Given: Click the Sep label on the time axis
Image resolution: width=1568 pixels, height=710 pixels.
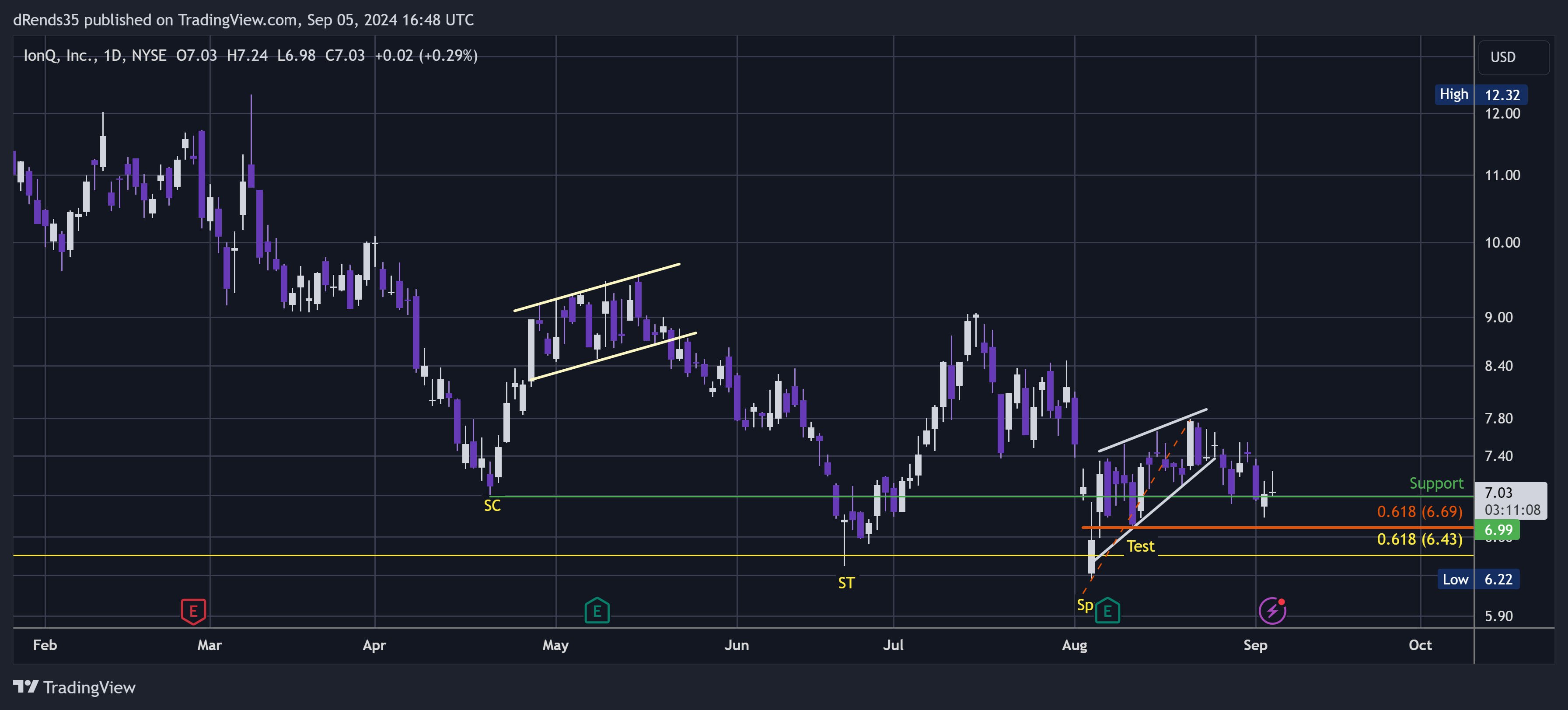Looking at the screenshot, I should [1255, 645].
